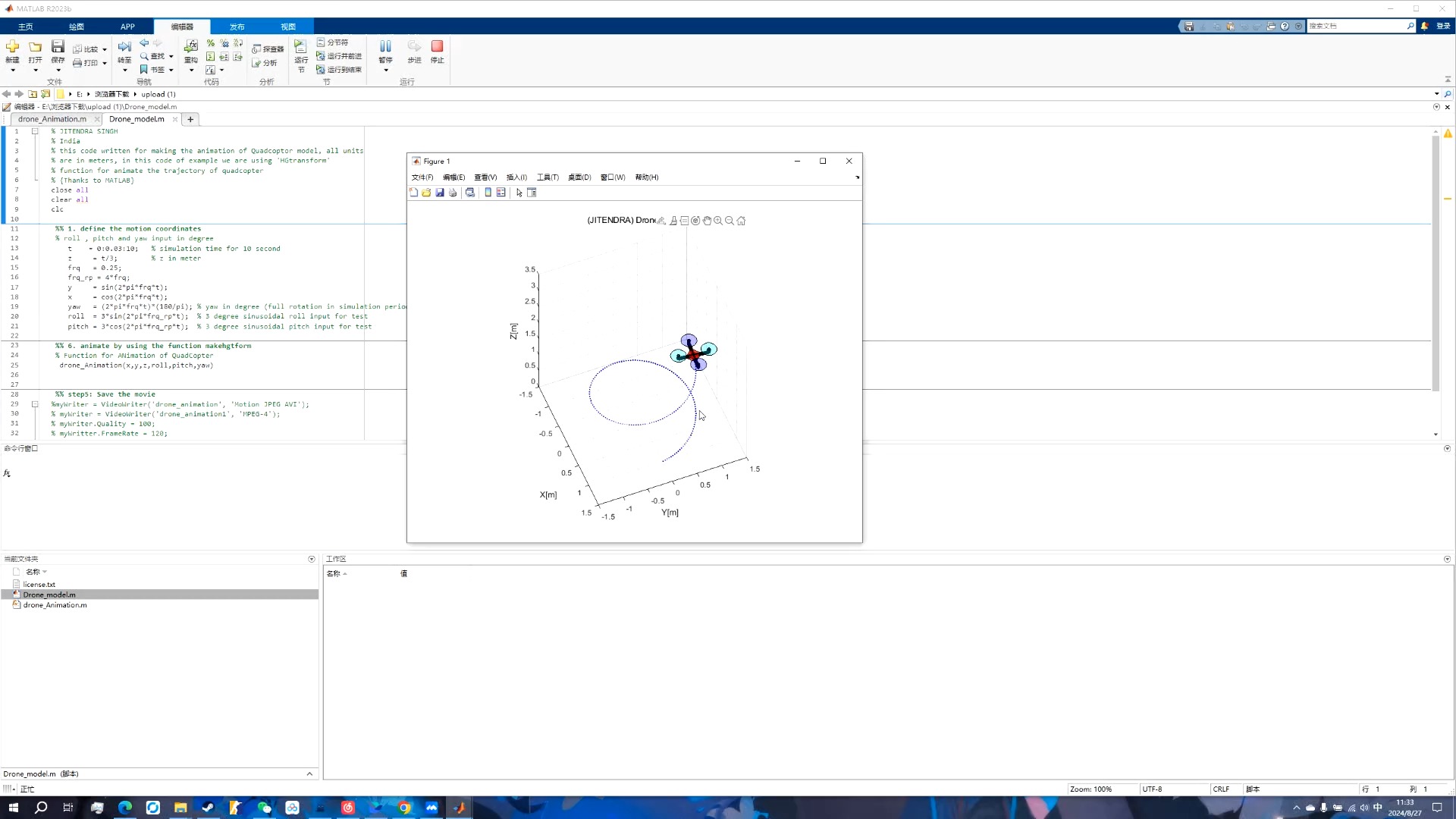Open the New (新建) dropdown arrow

[x=13, y=71]
